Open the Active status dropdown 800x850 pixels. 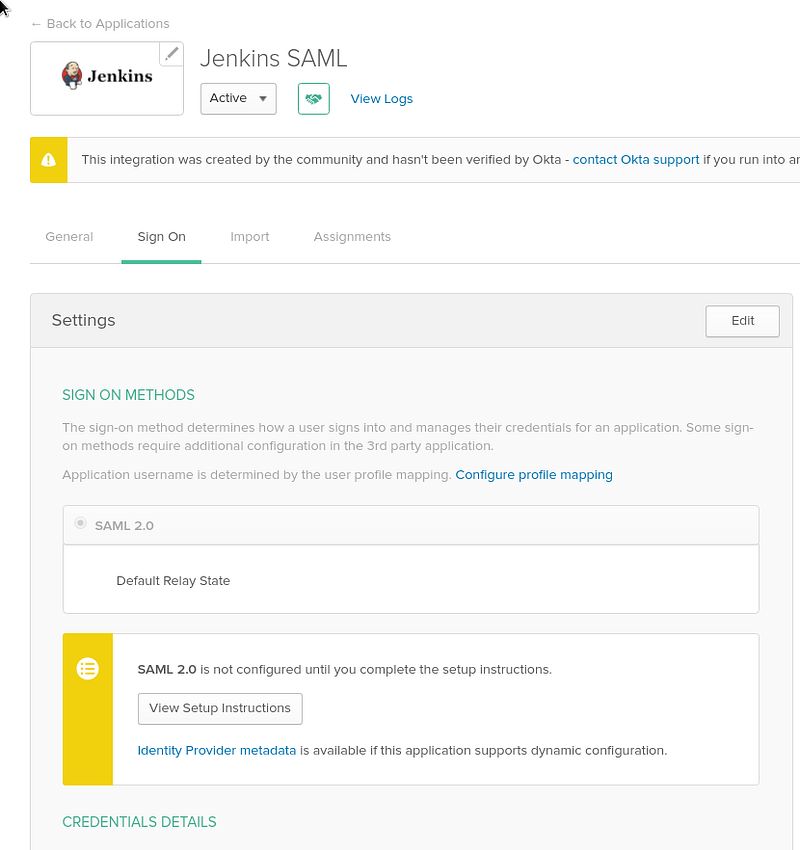[x=238, y=99]
